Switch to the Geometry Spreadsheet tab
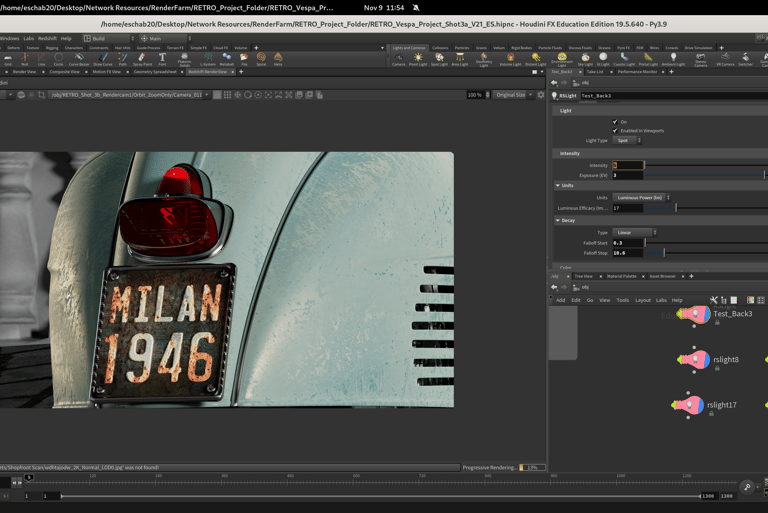The height and width of the screenshot is (513, 768). click(155, 72)
